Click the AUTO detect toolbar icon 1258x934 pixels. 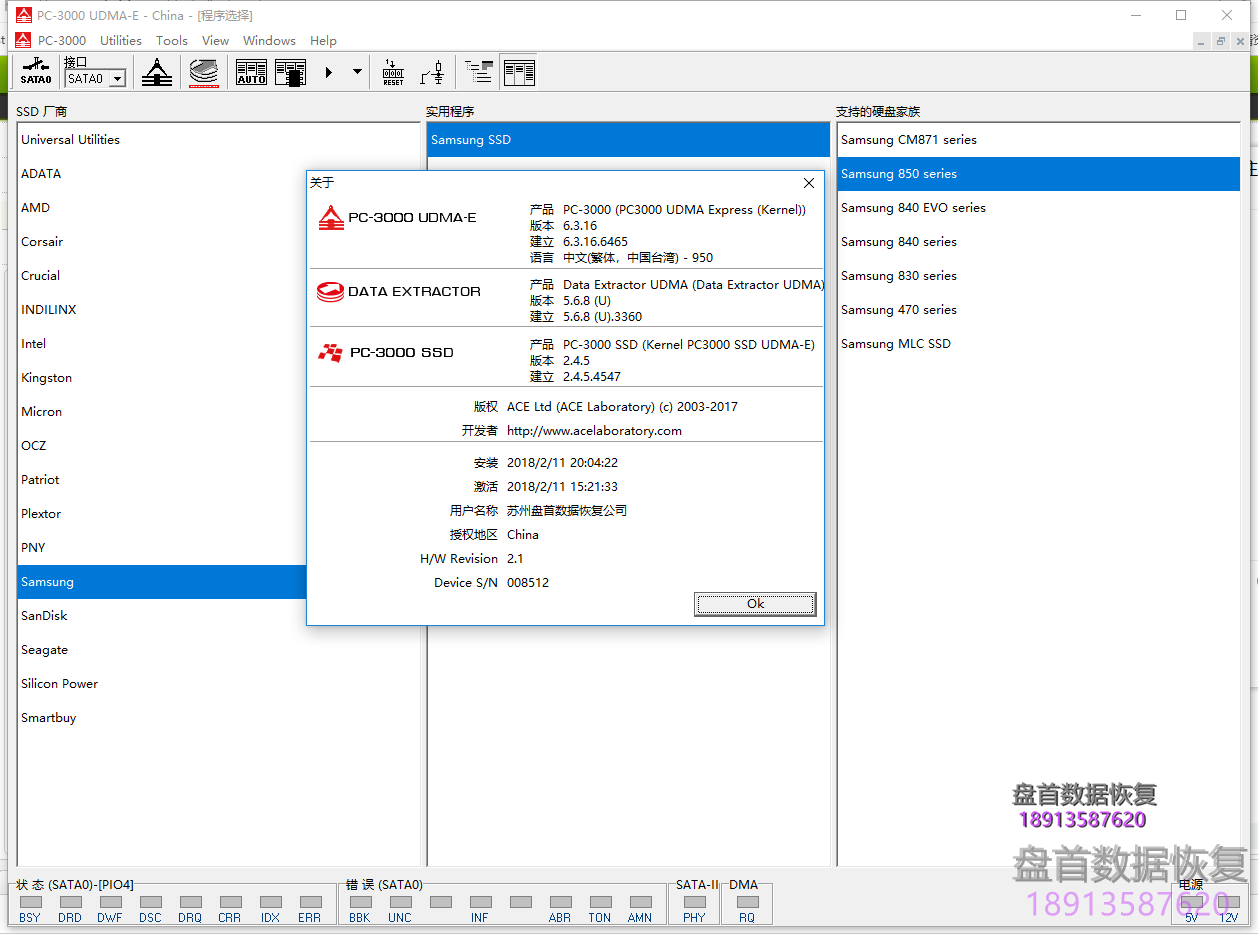251,72
